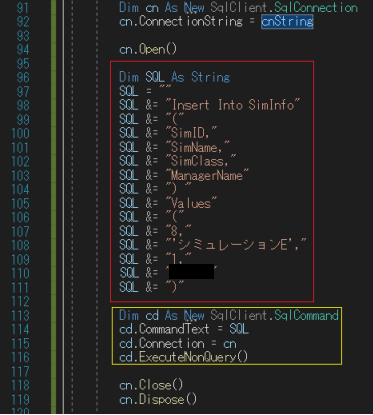Click the "Insert Into SimInfo" string

point(233,105)
